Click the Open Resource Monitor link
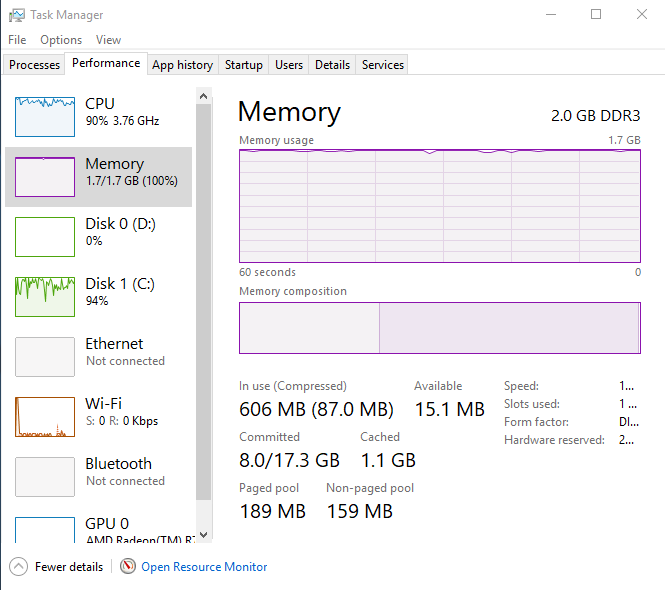This screenshot has width=665, height=590. click(x=204, y=566)
